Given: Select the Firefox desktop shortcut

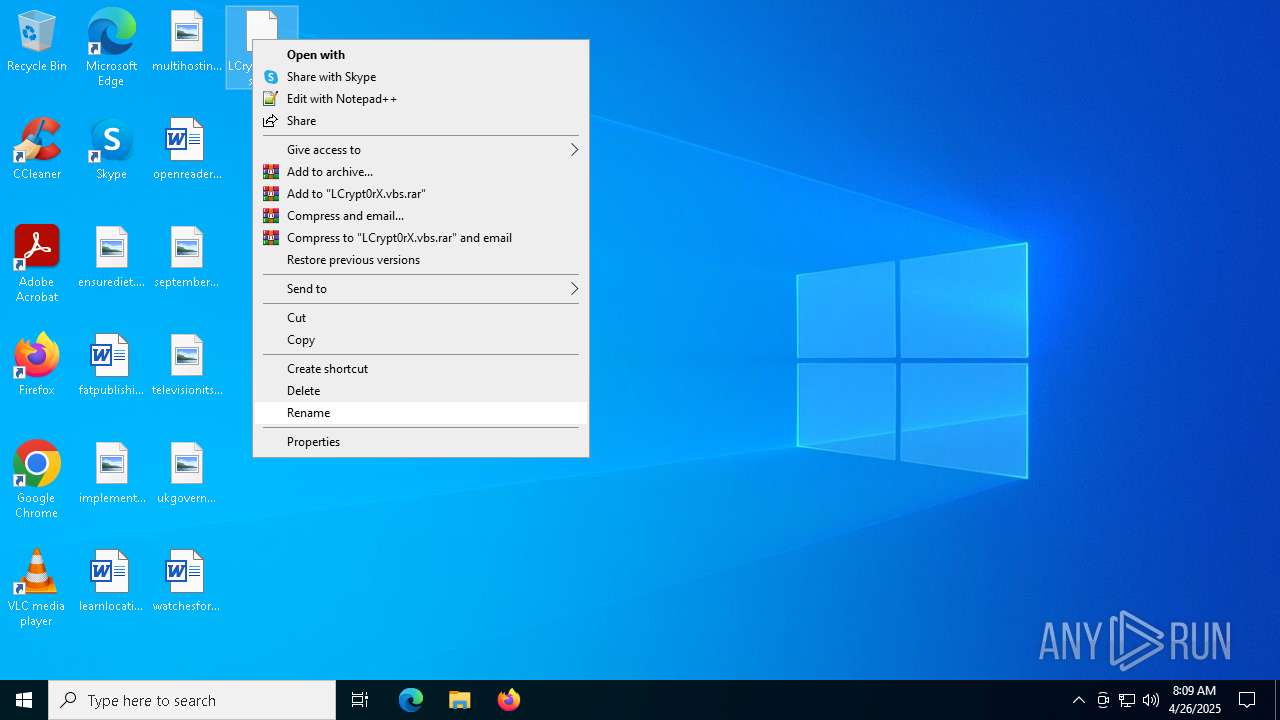Looking at the screenshot, I should (x=37, y=366).
